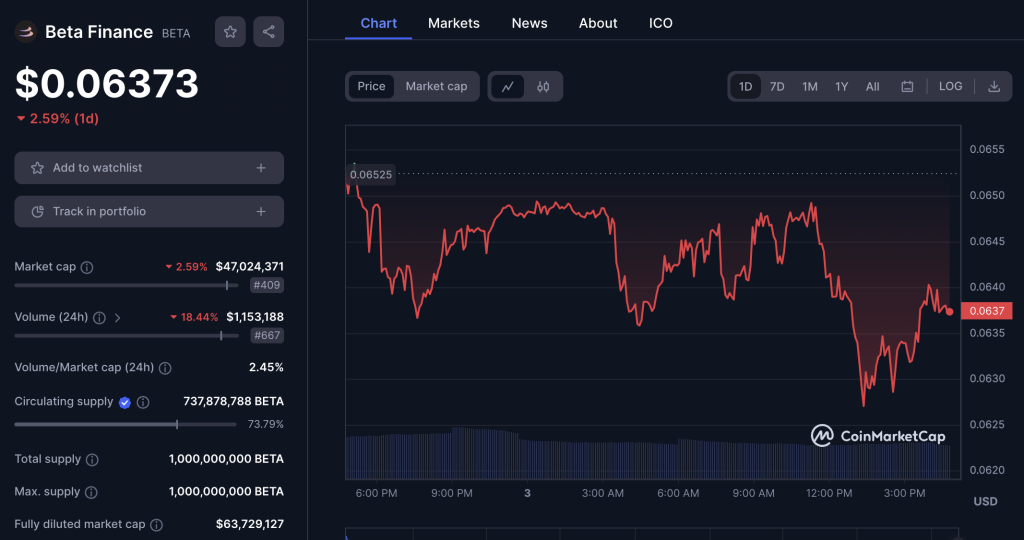
Task: Click the 6:00 AM time axis label
Action: pos(678,493)
